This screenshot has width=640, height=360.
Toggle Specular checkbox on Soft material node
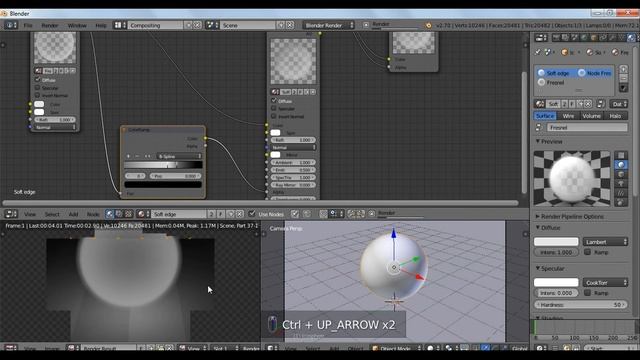click(x=274, y=108)
